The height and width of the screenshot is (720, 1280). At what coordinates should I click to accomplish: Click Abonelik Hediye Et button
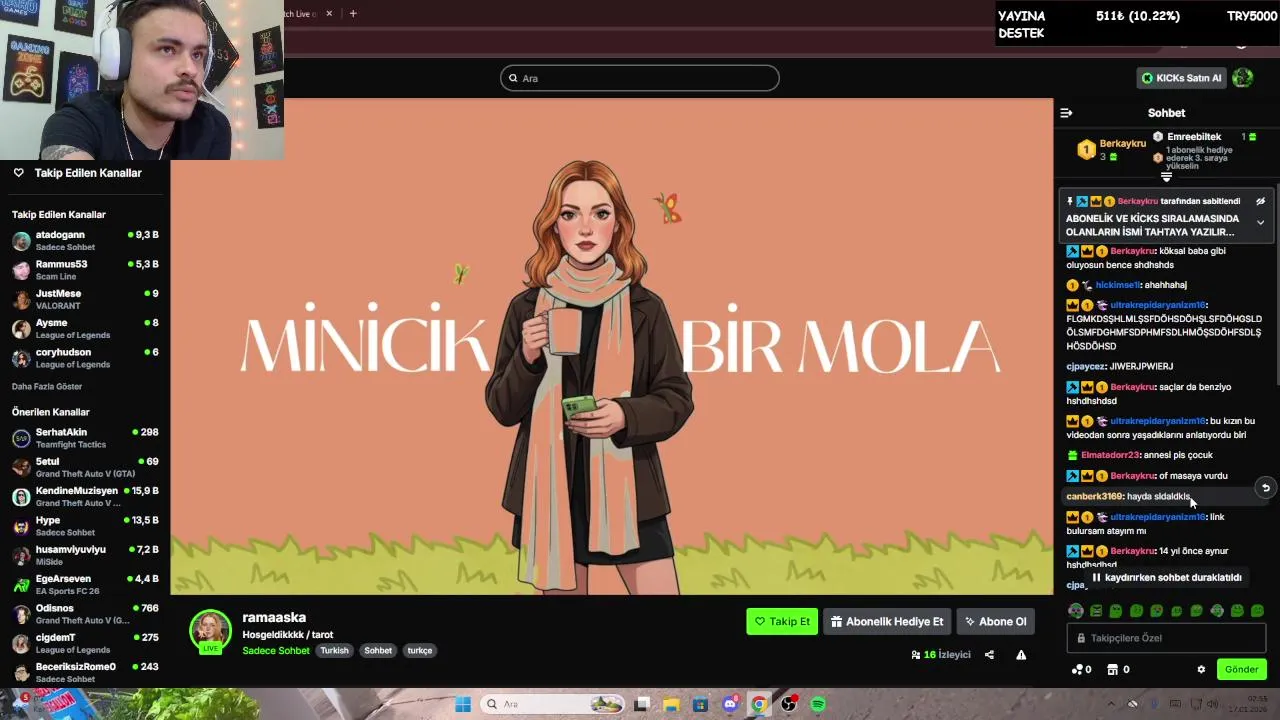[887, 621]
